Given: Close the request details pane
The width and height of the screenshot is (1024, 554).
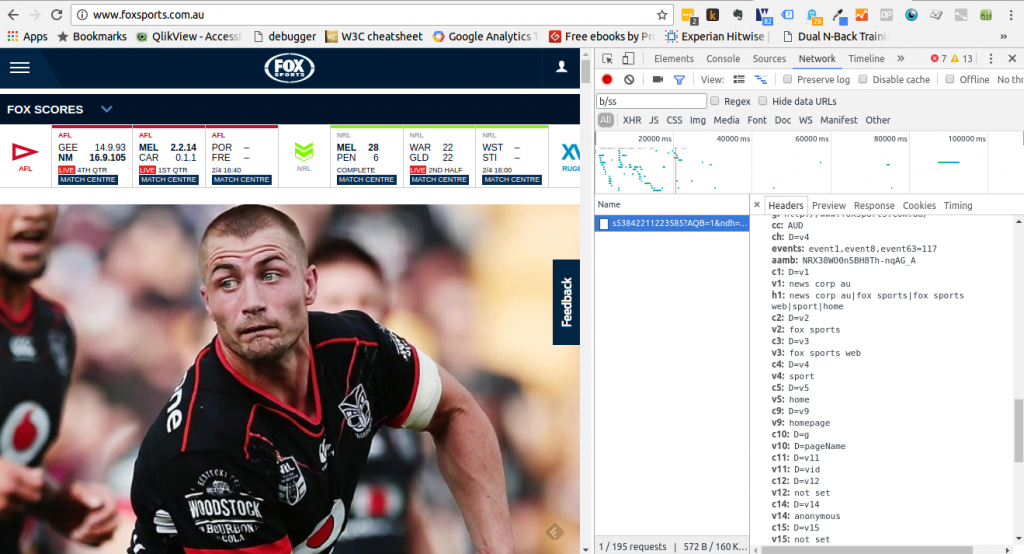Looking at the screenshot, I should tap(757, 204).
